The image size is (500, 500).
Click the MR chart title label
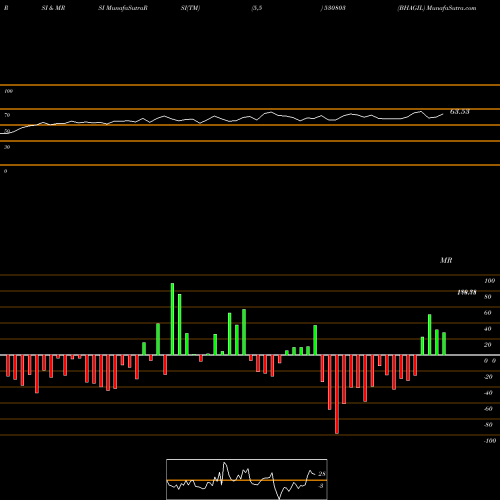point(446,260)
